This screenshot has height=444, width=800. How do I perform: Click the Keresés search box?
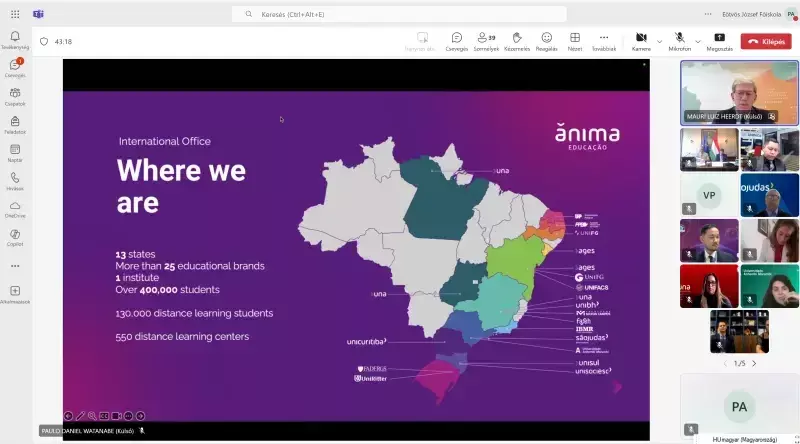tap(399, 14)
